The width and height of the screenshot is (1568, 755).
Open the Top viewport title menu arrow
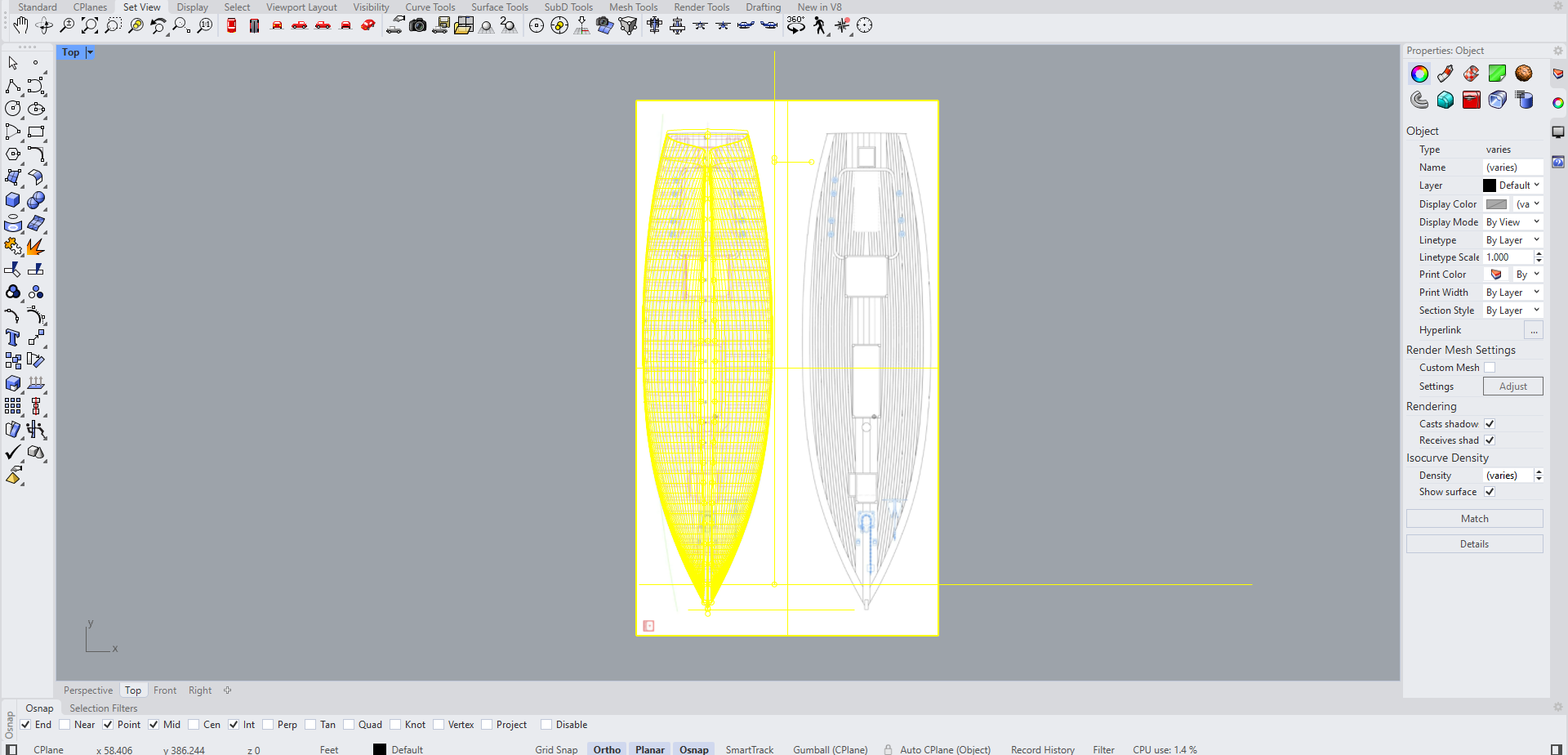pyautogui.click(x=90, y=52)
